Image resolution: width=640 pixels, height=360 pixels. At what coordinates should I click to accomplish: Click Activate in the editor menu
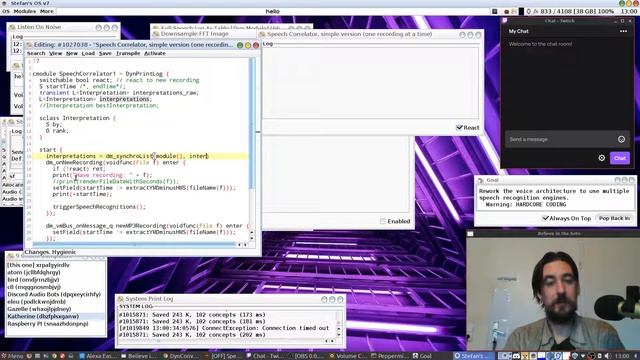coord(155,53)
